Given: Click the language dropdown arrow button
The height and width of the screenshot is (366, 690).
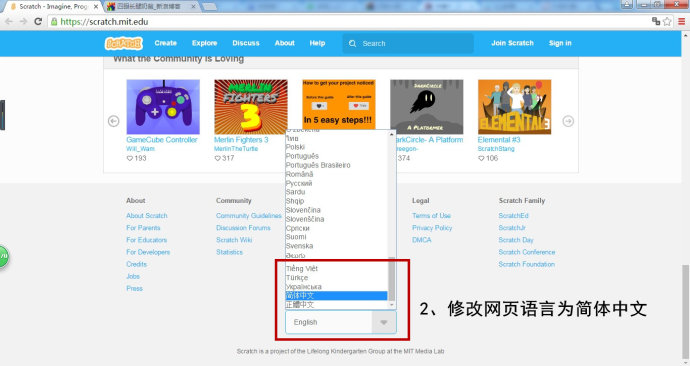Looking at the screenshot, I should coord(384,322).
